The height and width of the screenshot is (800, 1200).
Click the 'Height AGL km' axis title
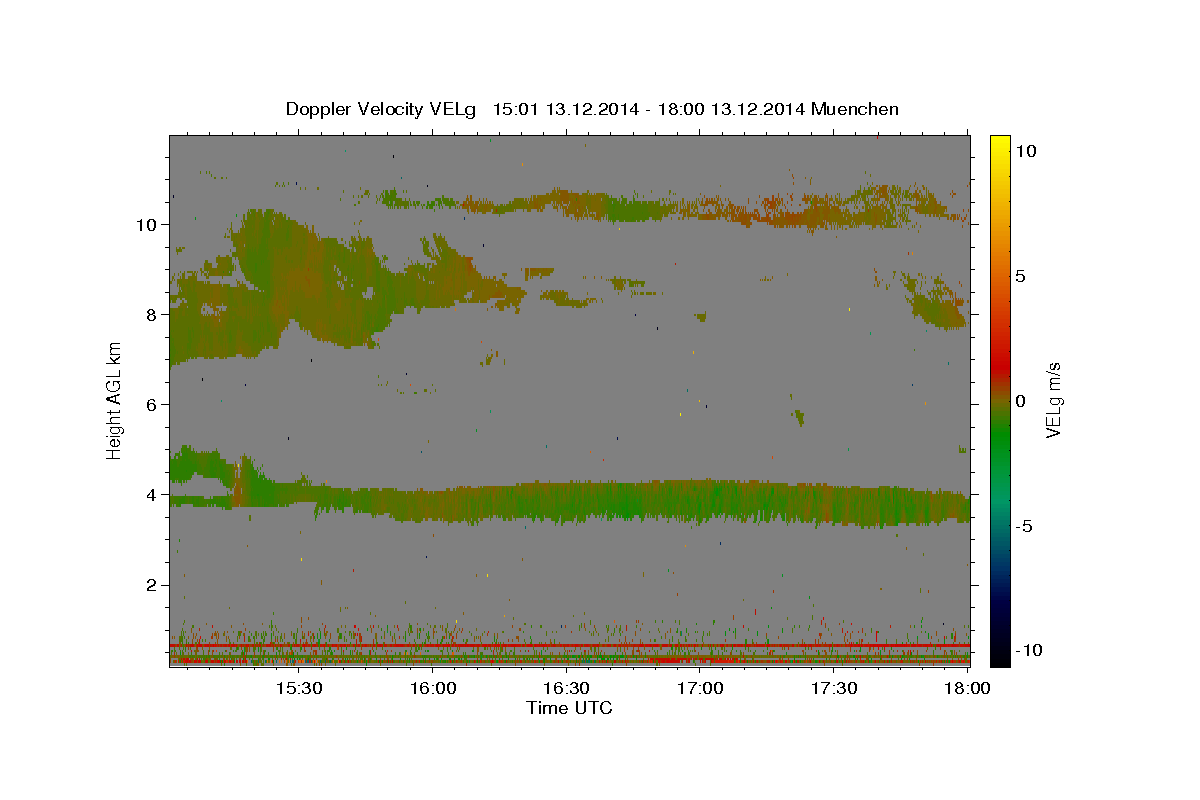[x=115, y=401]
